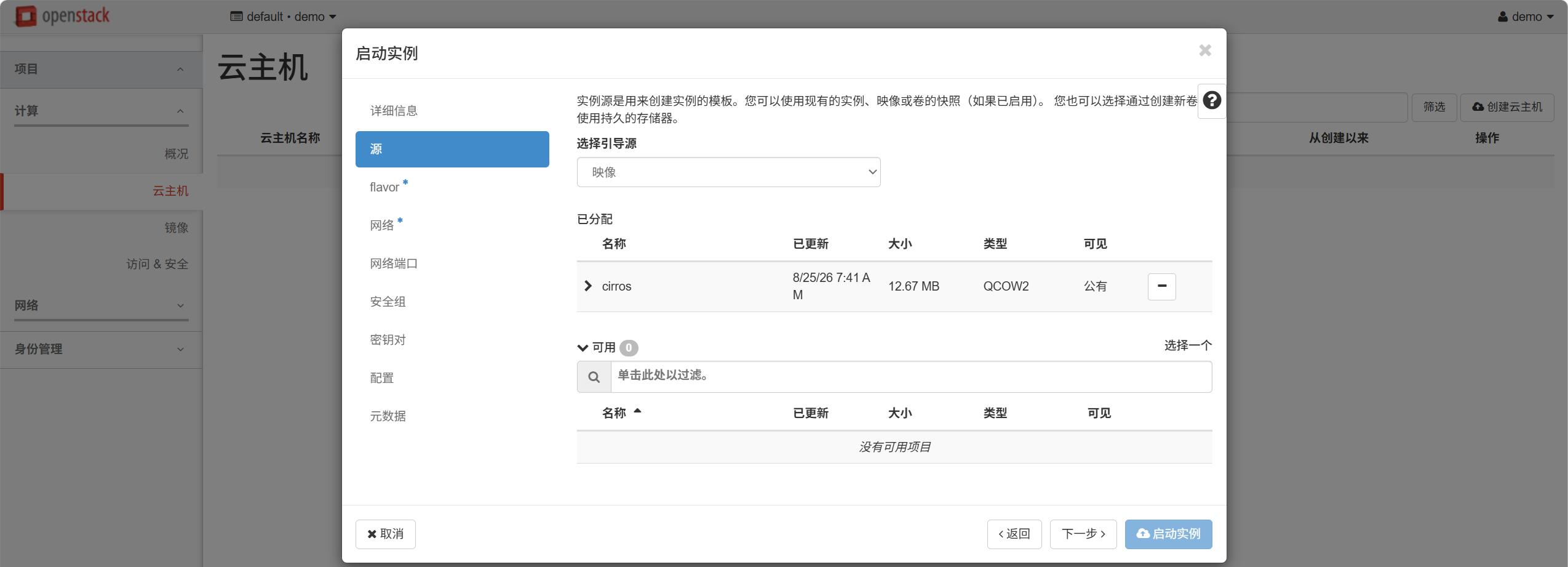1568x567 pixels.
Task: Open 访问 & 安全 in the sidebar
Action: (x=157, y=264)
